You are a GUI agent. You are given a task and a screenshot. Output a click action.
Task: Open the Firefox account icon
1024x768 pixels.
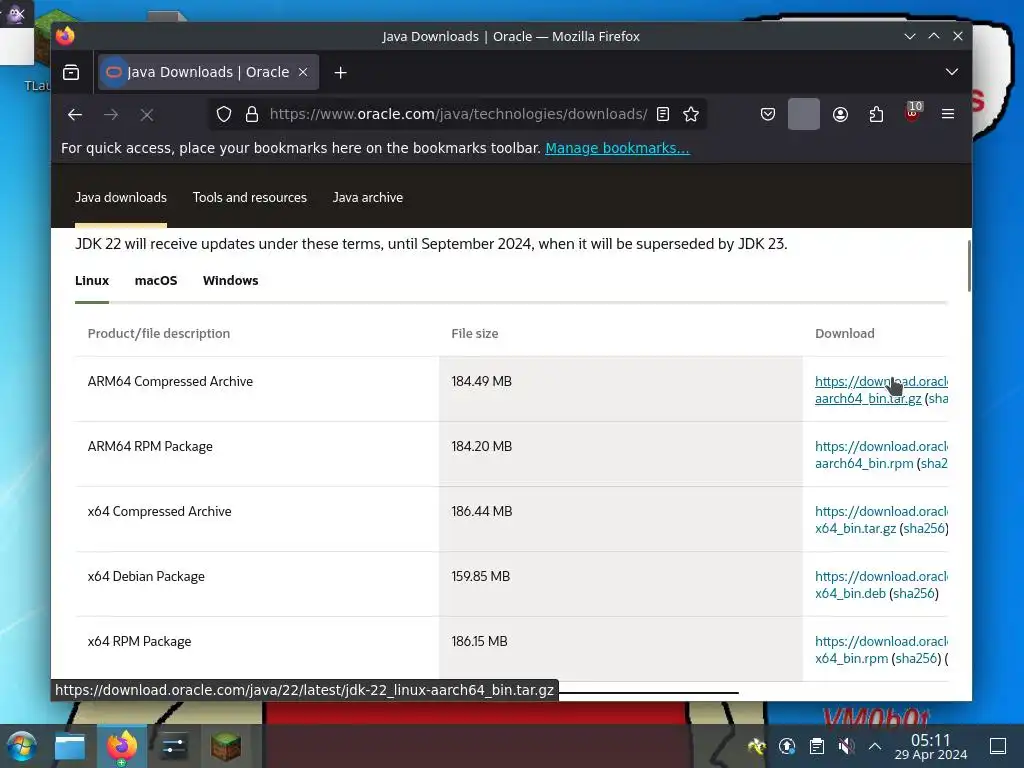click(x=840, y=114)
